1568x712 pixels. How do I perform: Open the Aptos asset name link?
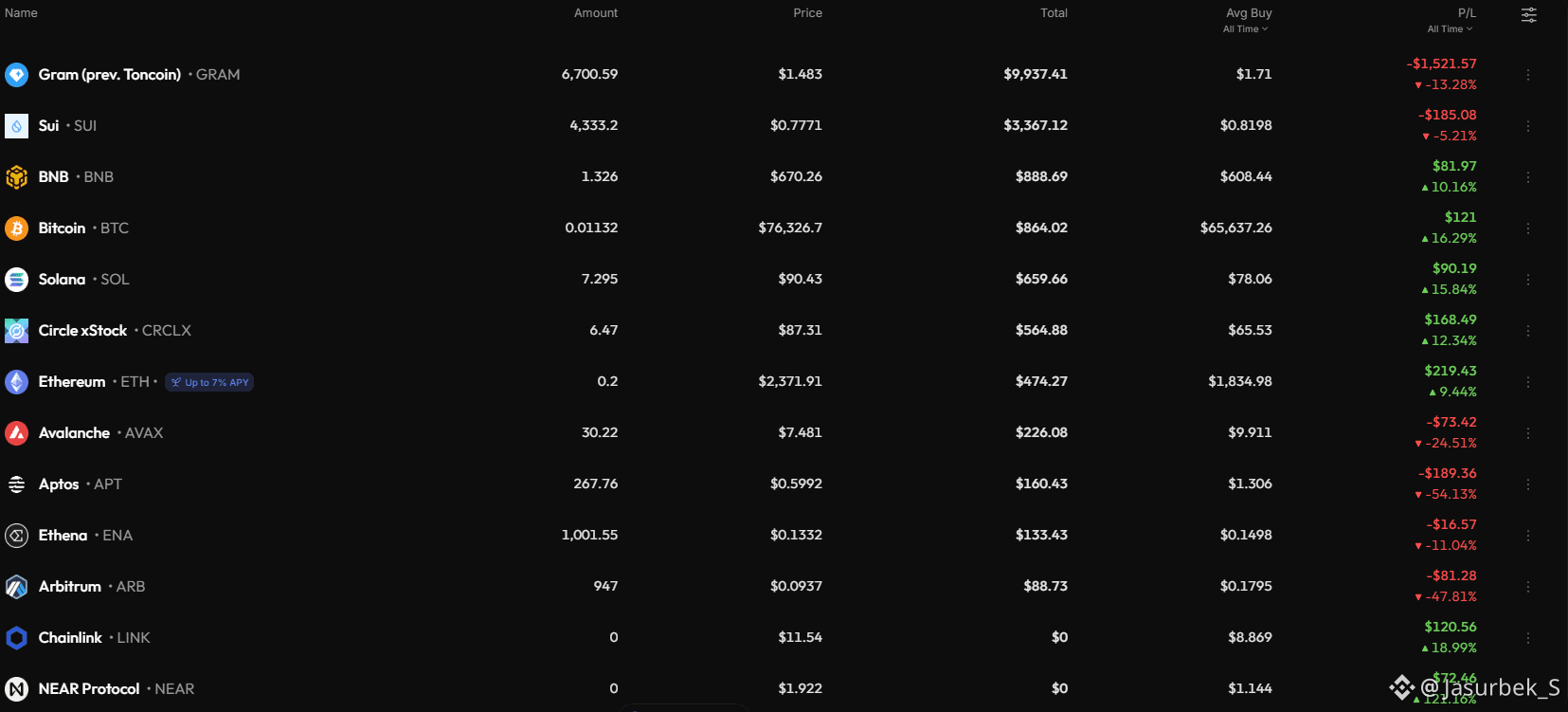pyautogui.click(x=59, y=484)
